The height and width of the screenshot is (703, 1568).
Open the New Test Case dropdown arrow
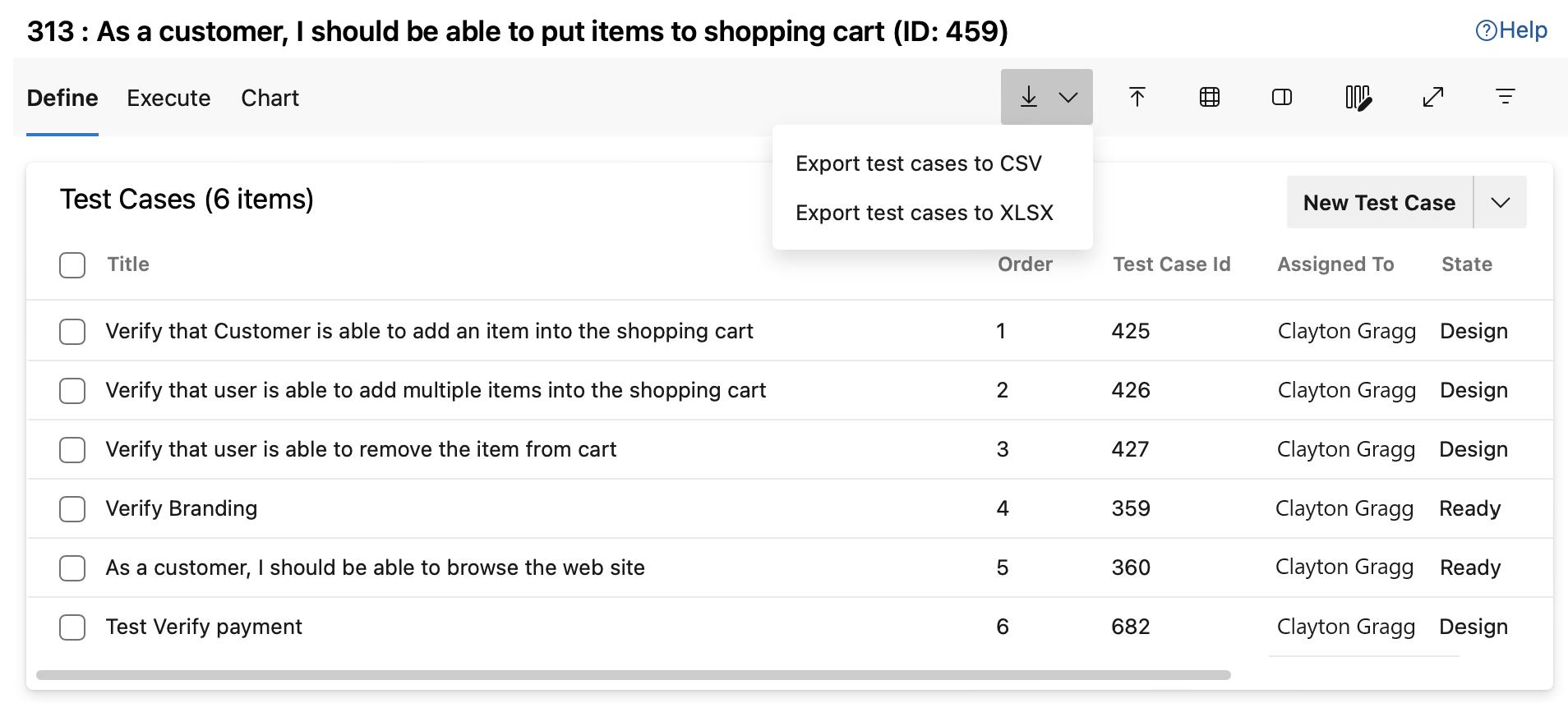(1501, 202)
